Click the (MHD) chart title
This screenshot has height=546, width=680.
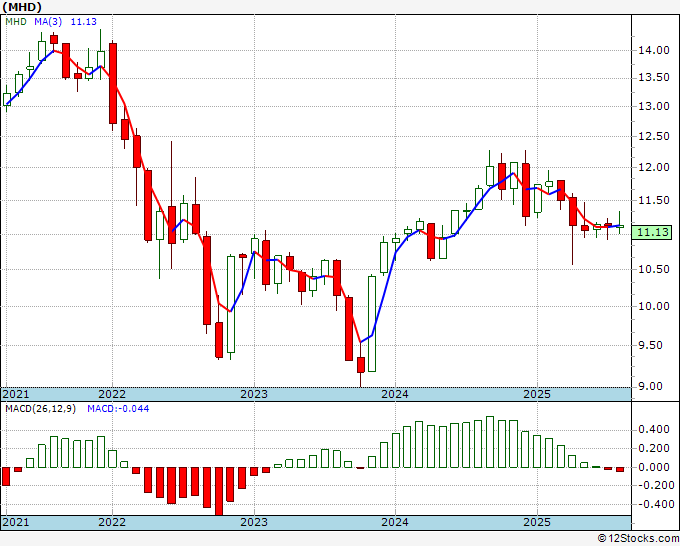(22, 7)
